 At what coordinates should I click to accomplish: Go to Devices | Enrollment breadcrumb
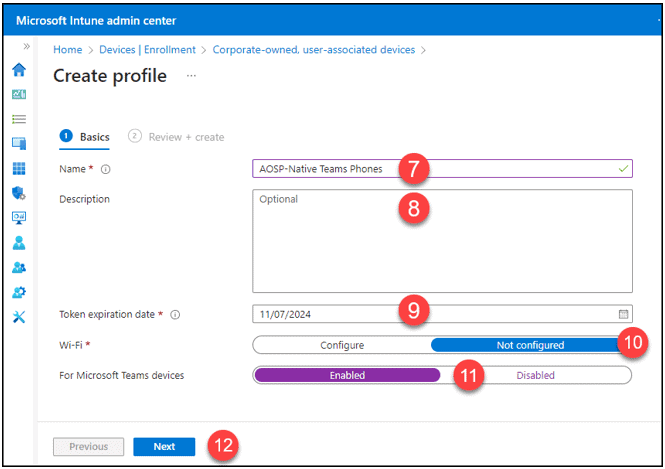(147, 50)
